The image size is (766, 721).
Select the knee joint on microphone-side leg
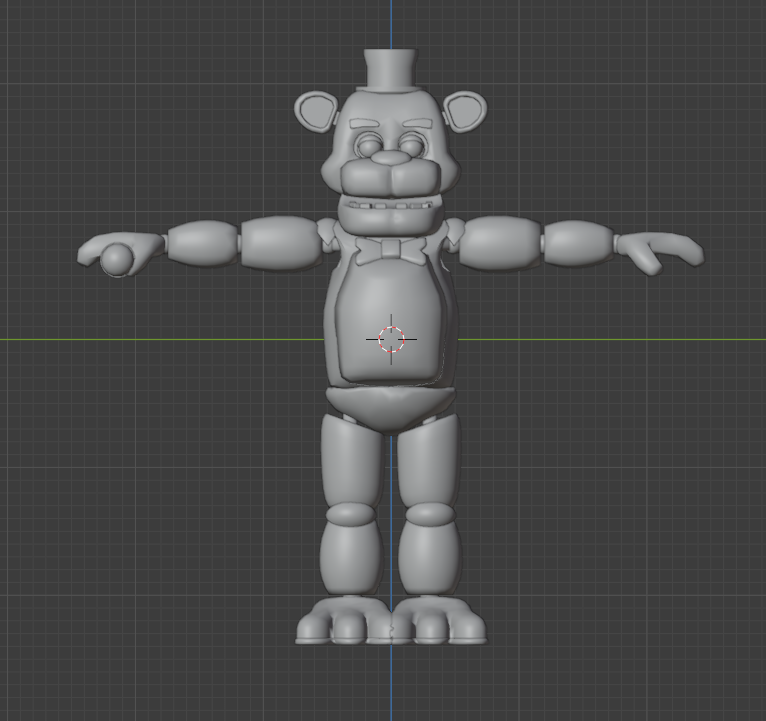click(351, 515)
